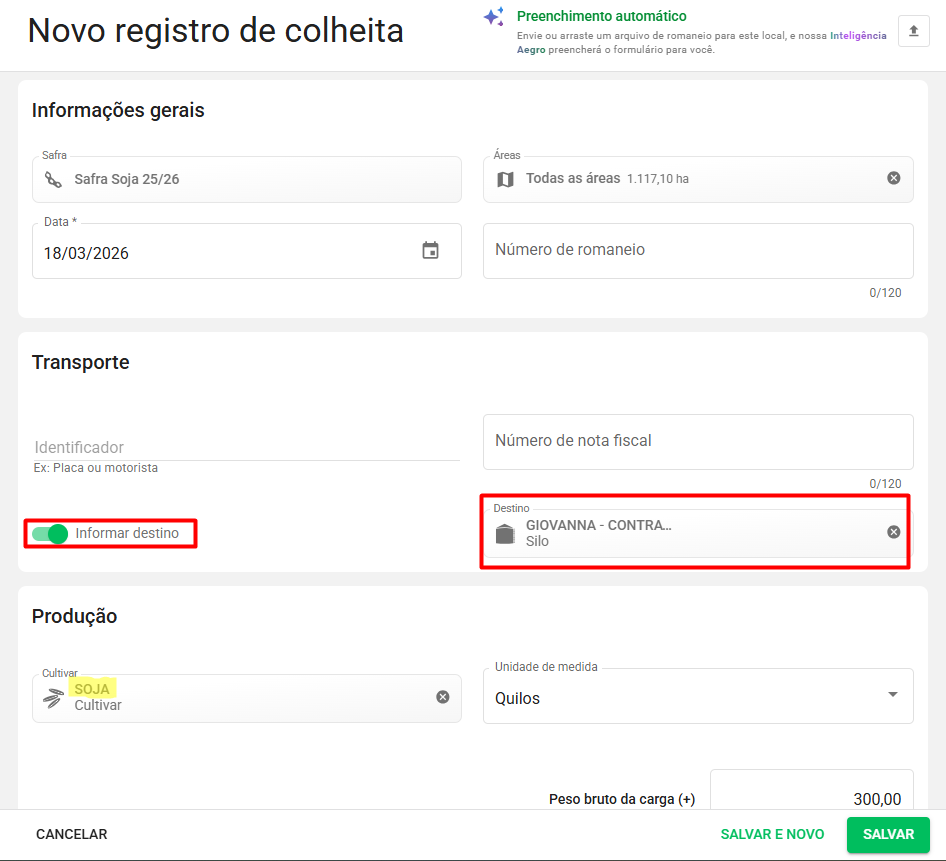Click the map icon in Áreas
The image size is (946, 861).
[x=506, y=179]
